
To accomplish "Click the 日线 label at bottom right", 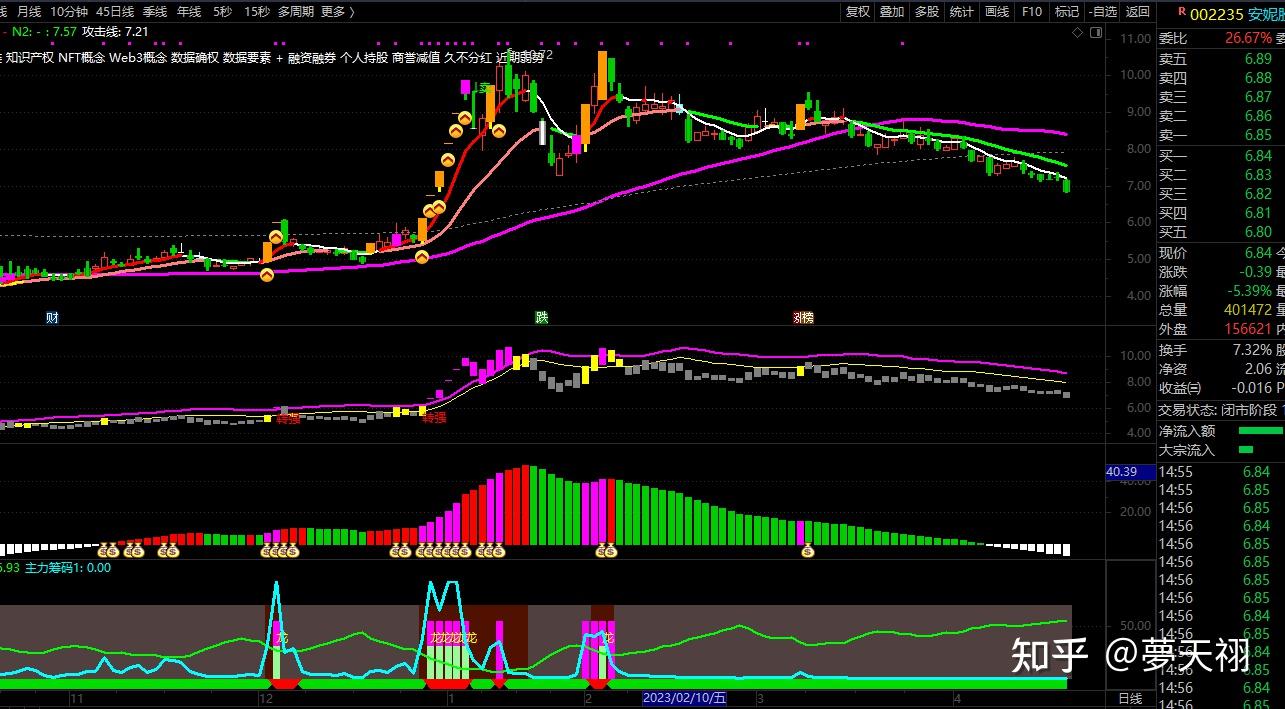I will tap(1130, 698).
